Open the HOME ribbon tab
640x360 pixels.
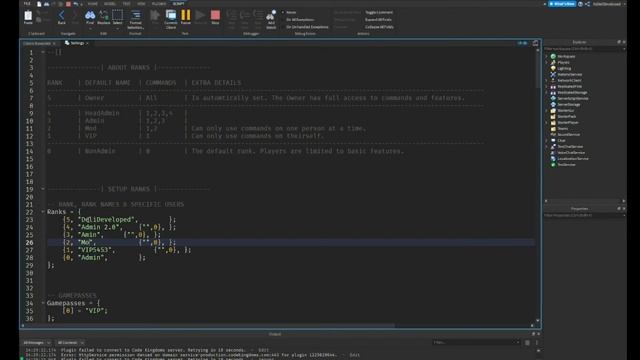(93, 4)
